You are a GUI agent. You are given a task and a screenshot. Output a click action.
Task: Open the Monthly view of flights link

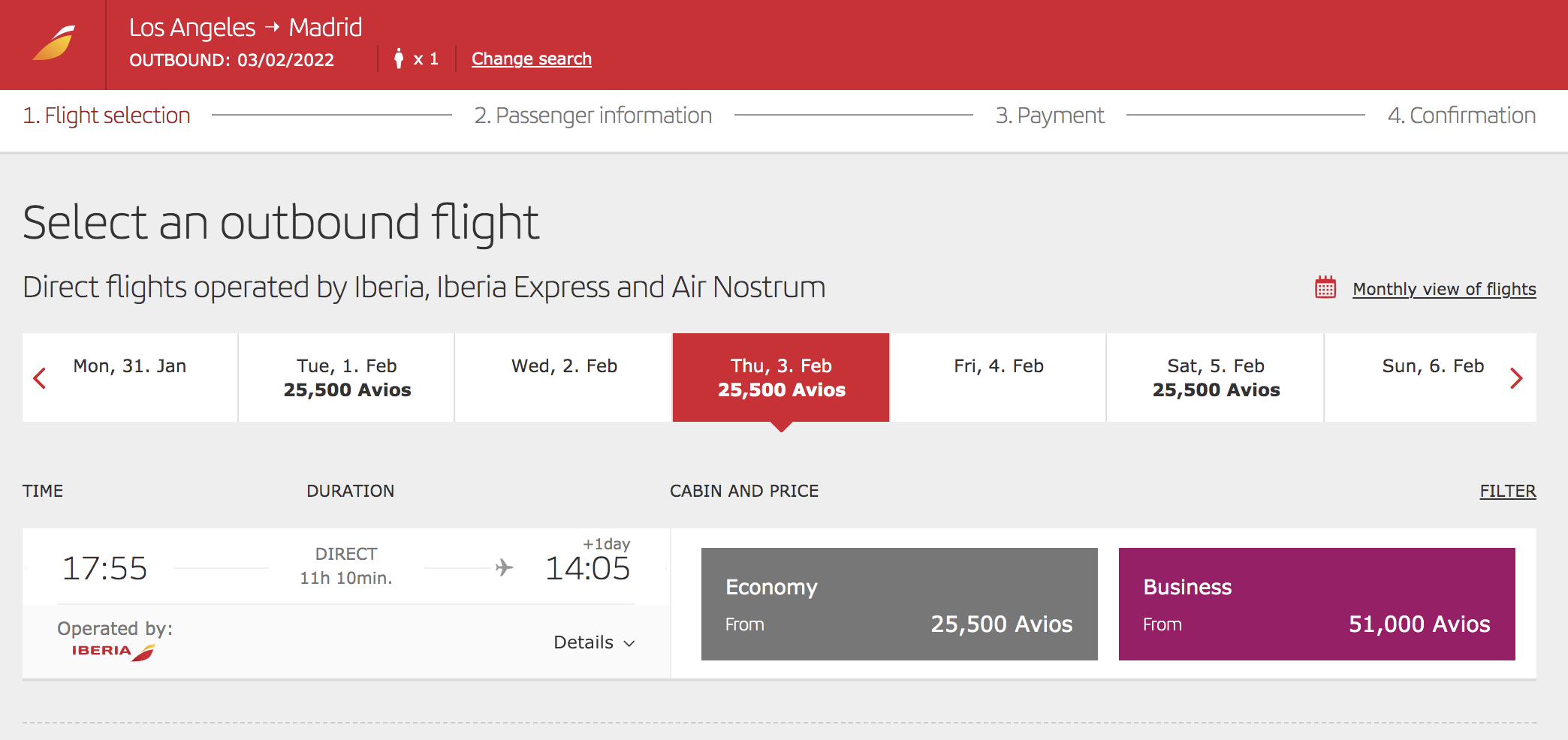(x=1443, y=289)
